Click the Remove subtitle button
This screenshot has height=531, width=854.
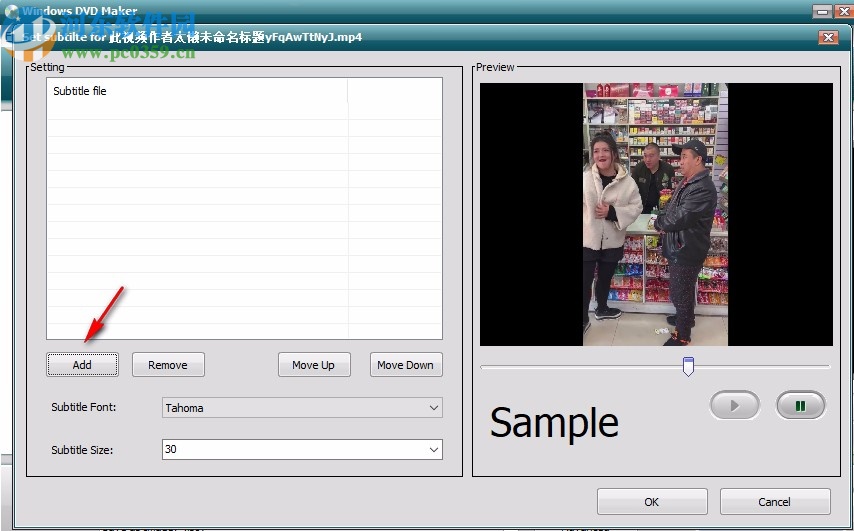[x=168, y=364]
